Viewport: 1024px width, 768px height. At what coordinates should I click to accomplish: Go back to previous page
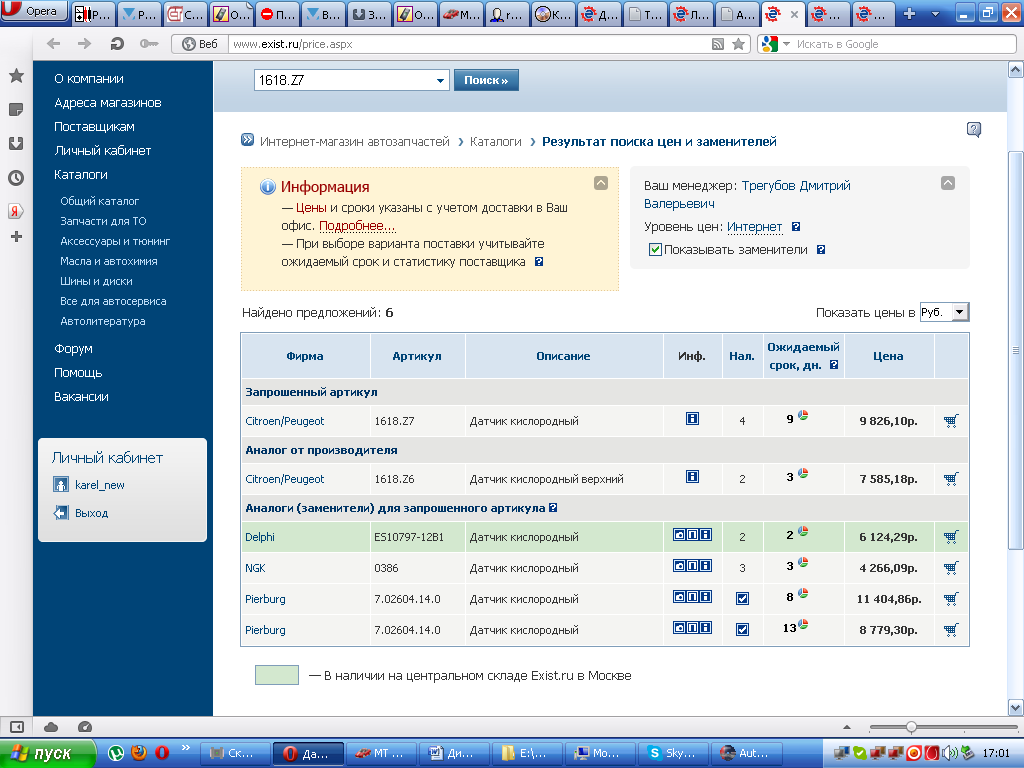click(x=54, y=44)
